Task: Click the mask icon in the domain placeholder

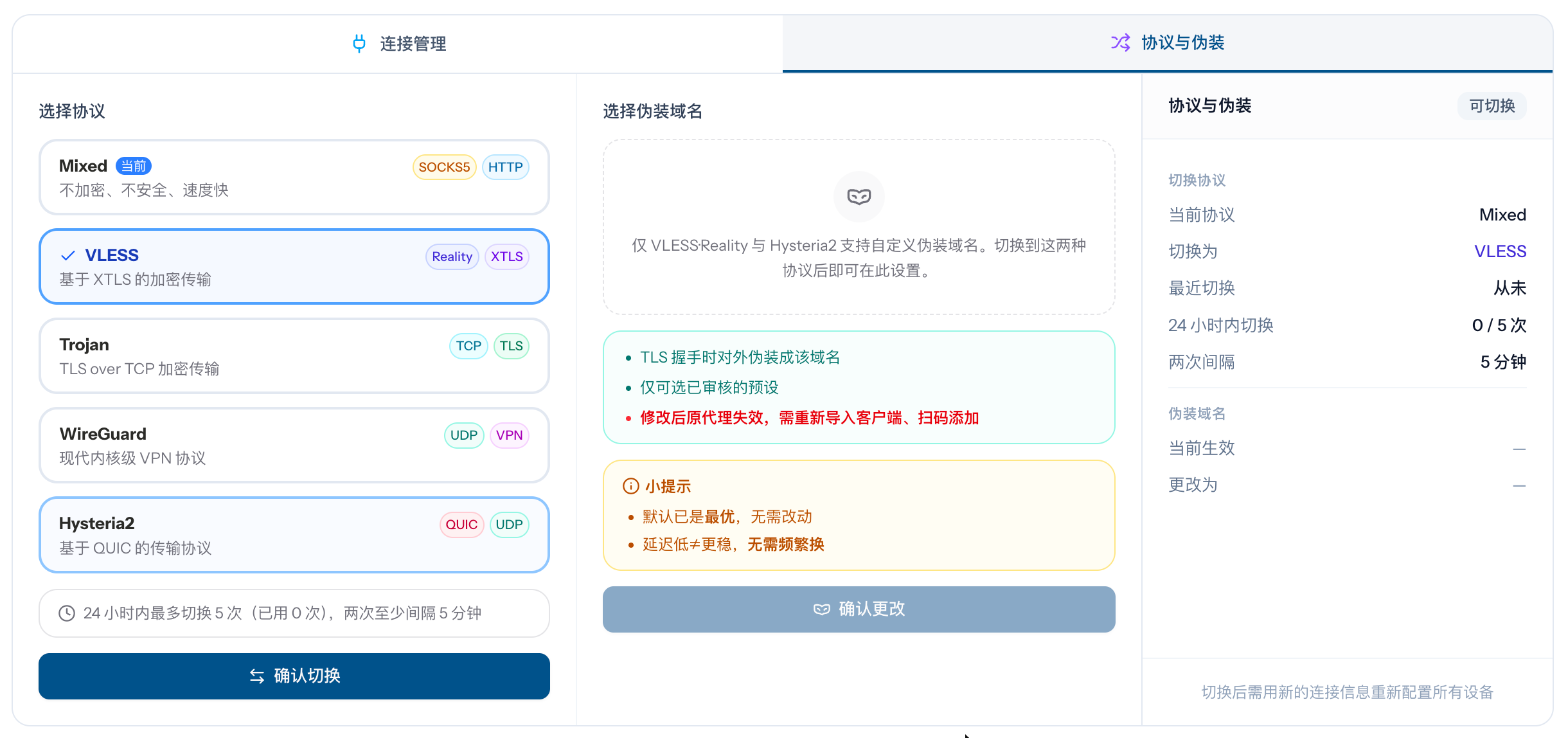Action: (x=859, y=196)
